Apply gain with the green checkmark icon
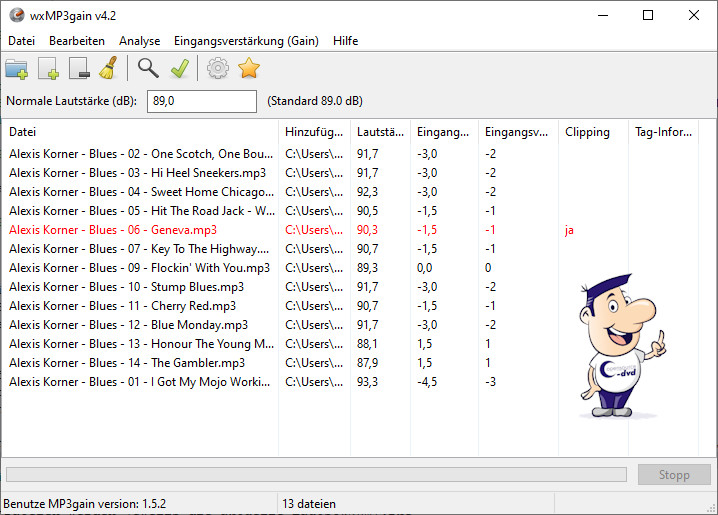Image resolution: width=718 pixels, height=515 pixels. pos(179,68)
